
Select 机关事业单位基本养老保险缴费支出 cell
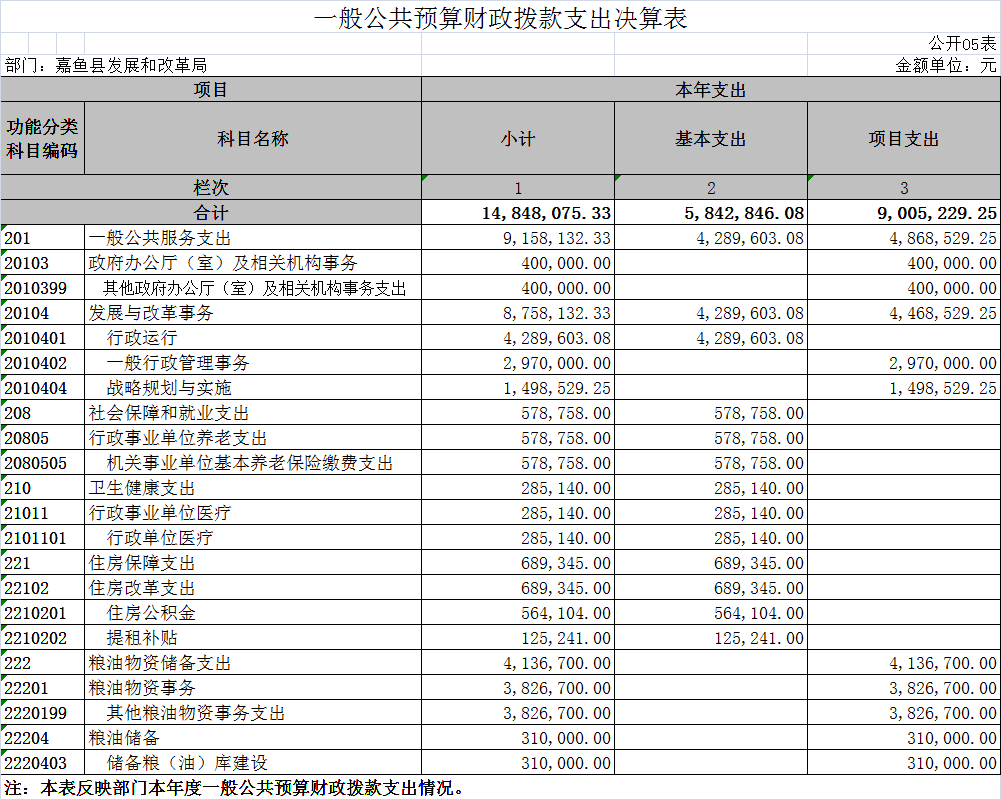253,462
